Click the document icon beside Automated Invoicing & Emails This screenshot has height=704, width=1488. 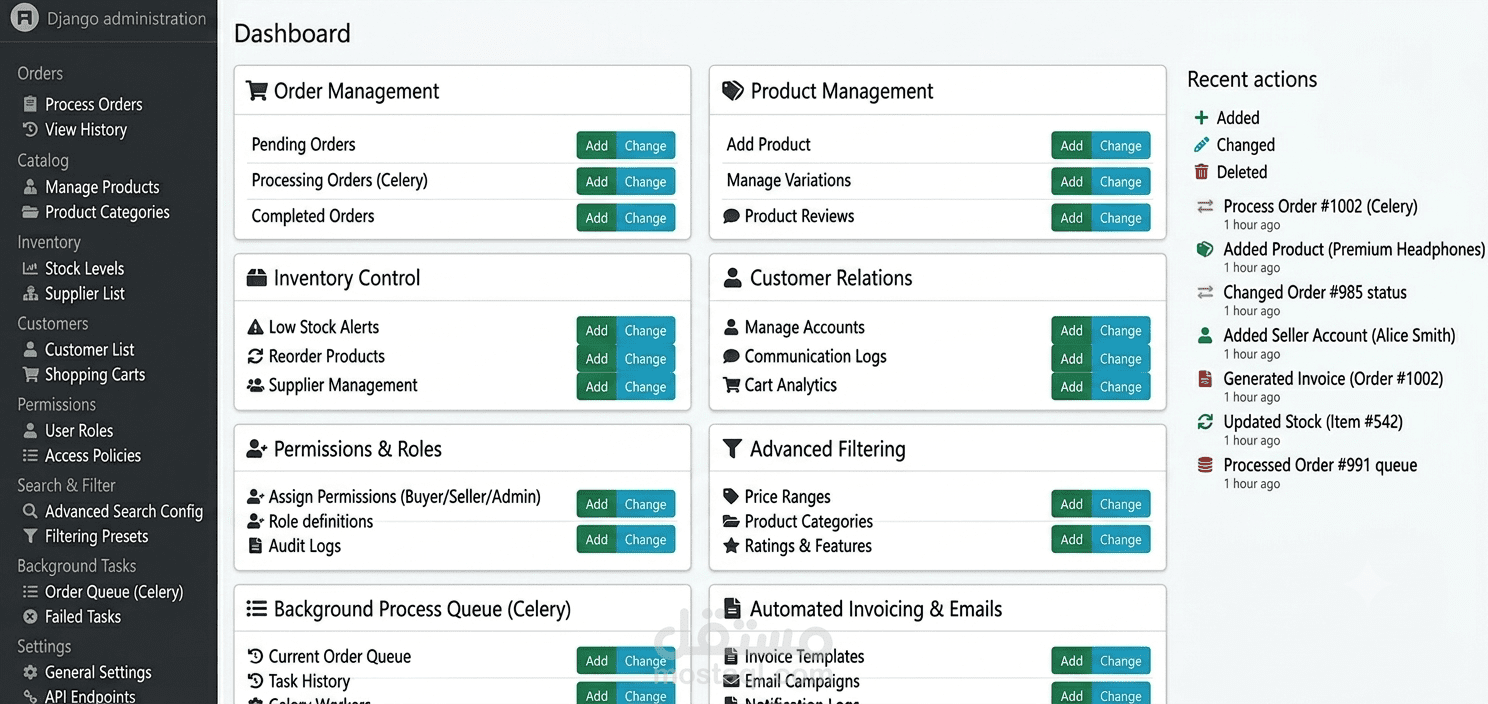coord(732,609)
